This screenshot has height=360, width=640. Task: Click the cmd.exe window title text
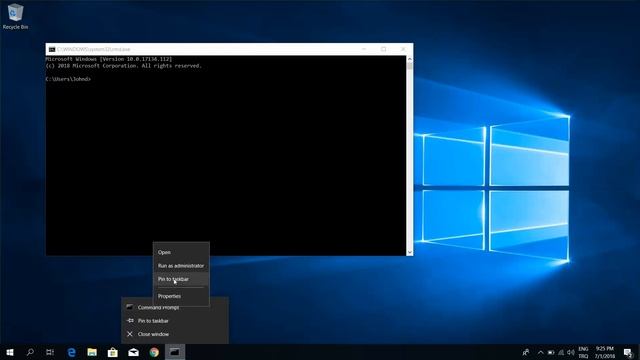click(x=93, y=49)
